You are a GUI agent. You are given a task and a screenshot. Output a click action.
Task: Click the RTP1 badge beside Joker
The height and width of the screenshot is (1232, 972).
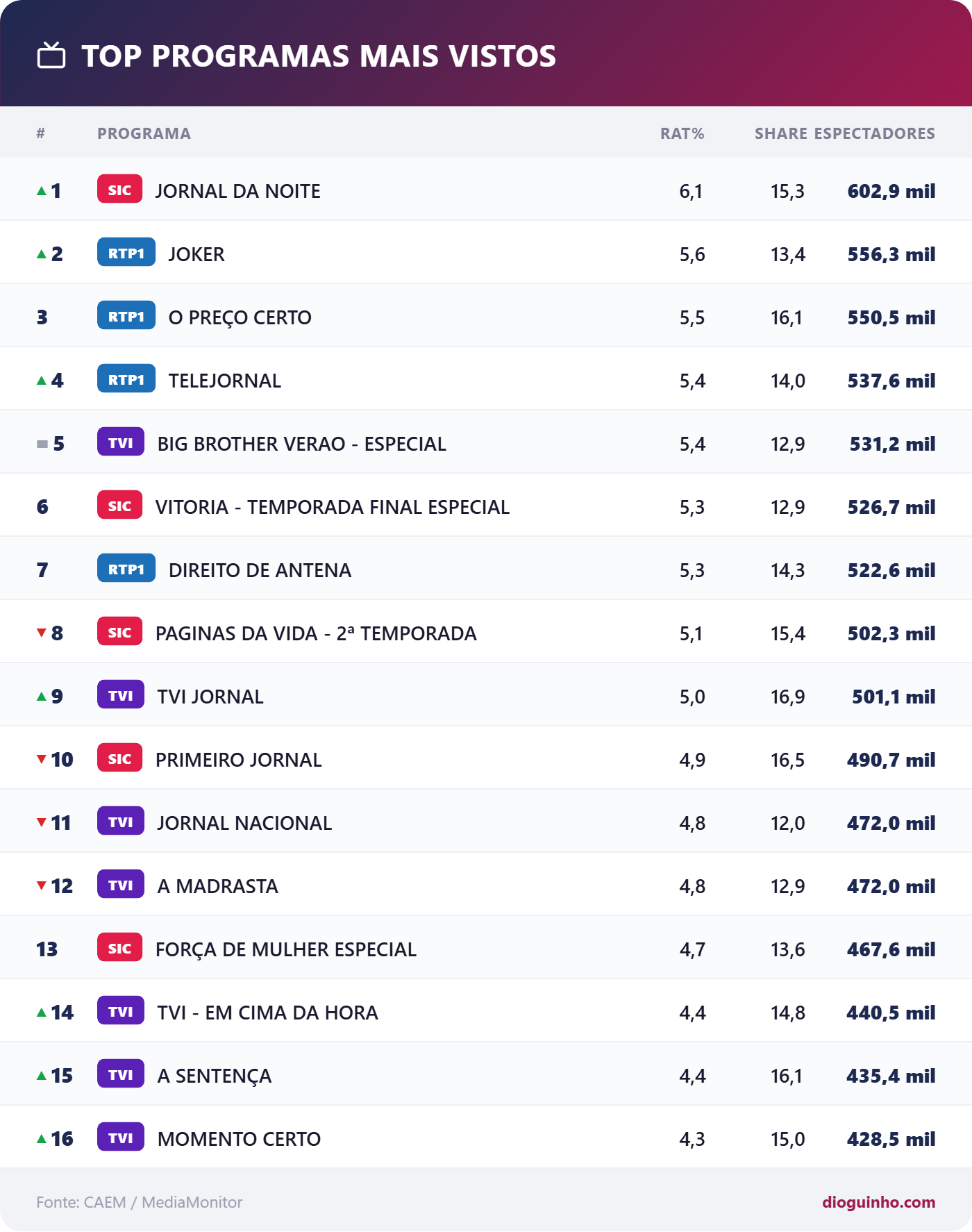(126, 253)
